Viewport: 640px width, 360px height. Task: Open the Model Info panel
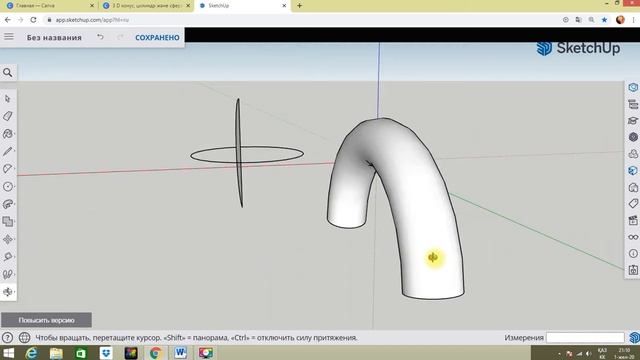point(633,253)
